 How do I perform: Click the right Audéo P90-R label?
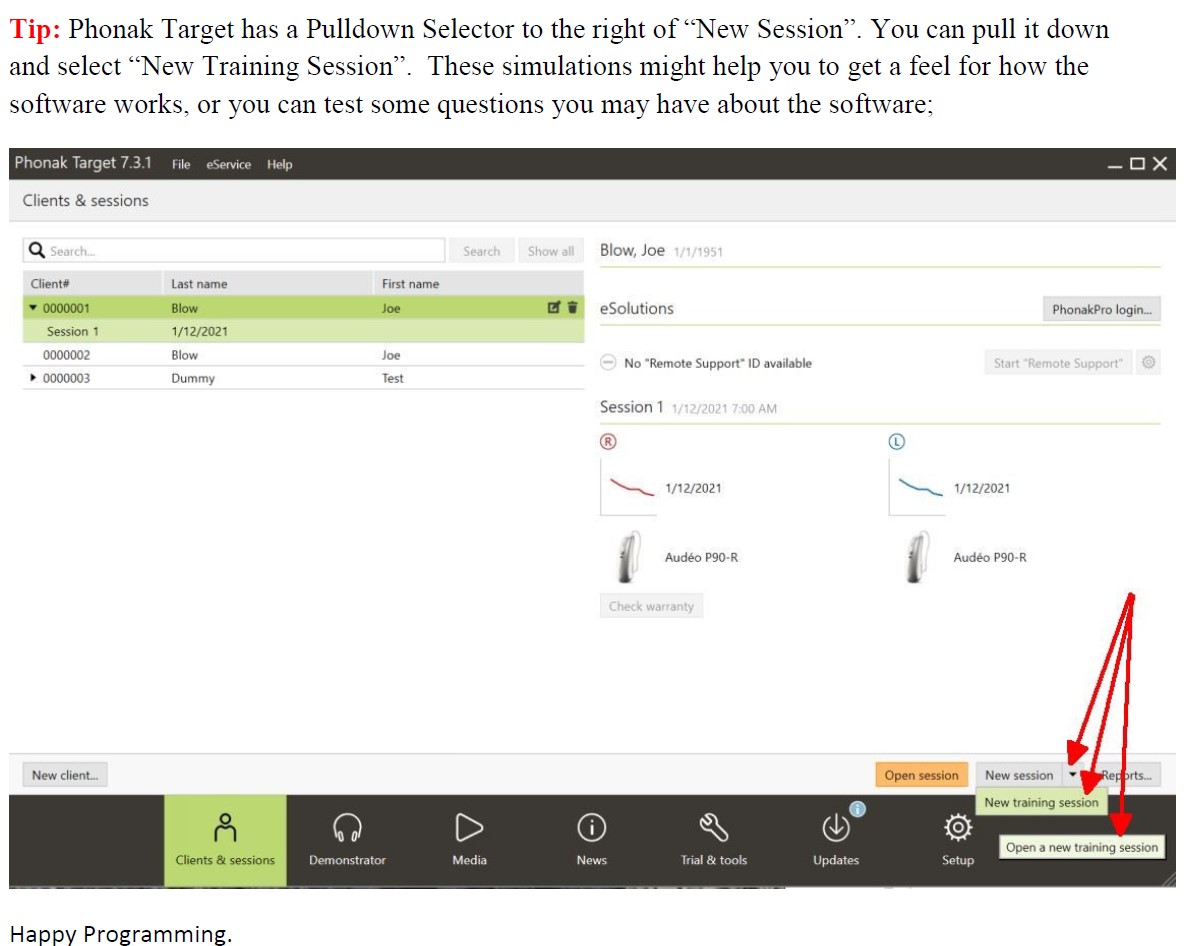click(701, 557)
